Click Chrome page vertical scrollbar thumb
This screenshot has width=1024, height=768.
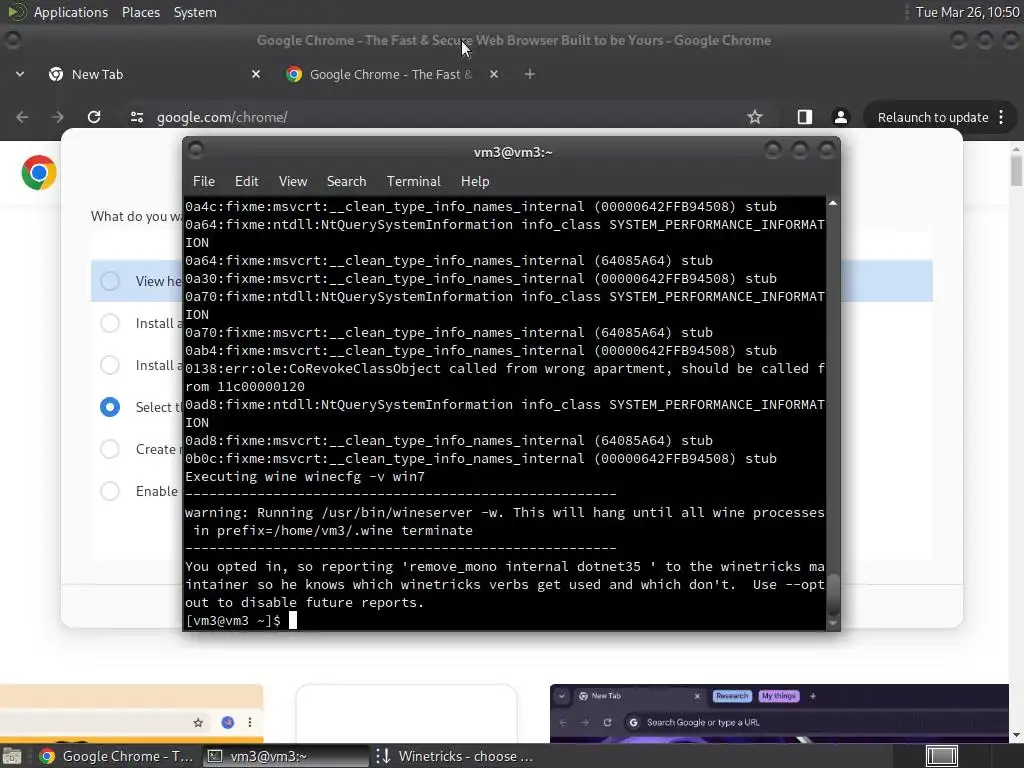(1016, 170)
